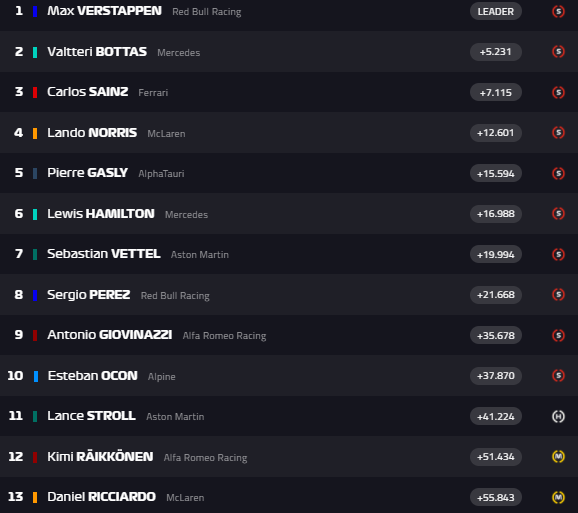Screen dimensions: 578x513
Task: Click Ricciardo's yellow medium tyre icon
Action: pyautogui.click(x=558, y=497)
